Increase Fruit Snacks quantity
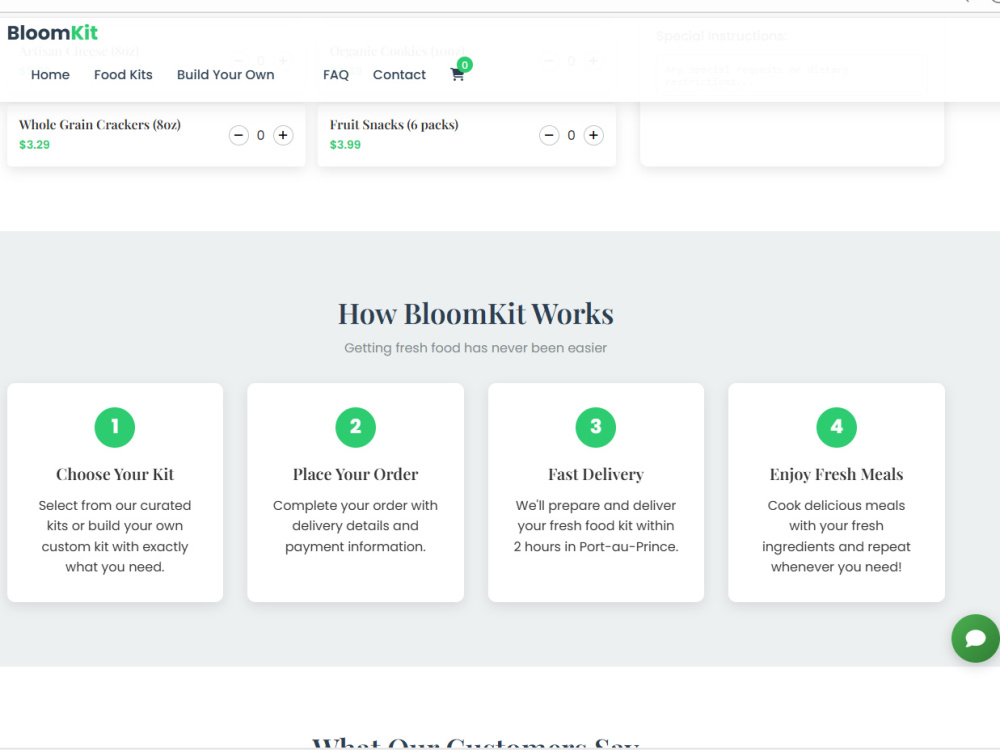Screen dimensions: 1000x750 pos(594,135)
